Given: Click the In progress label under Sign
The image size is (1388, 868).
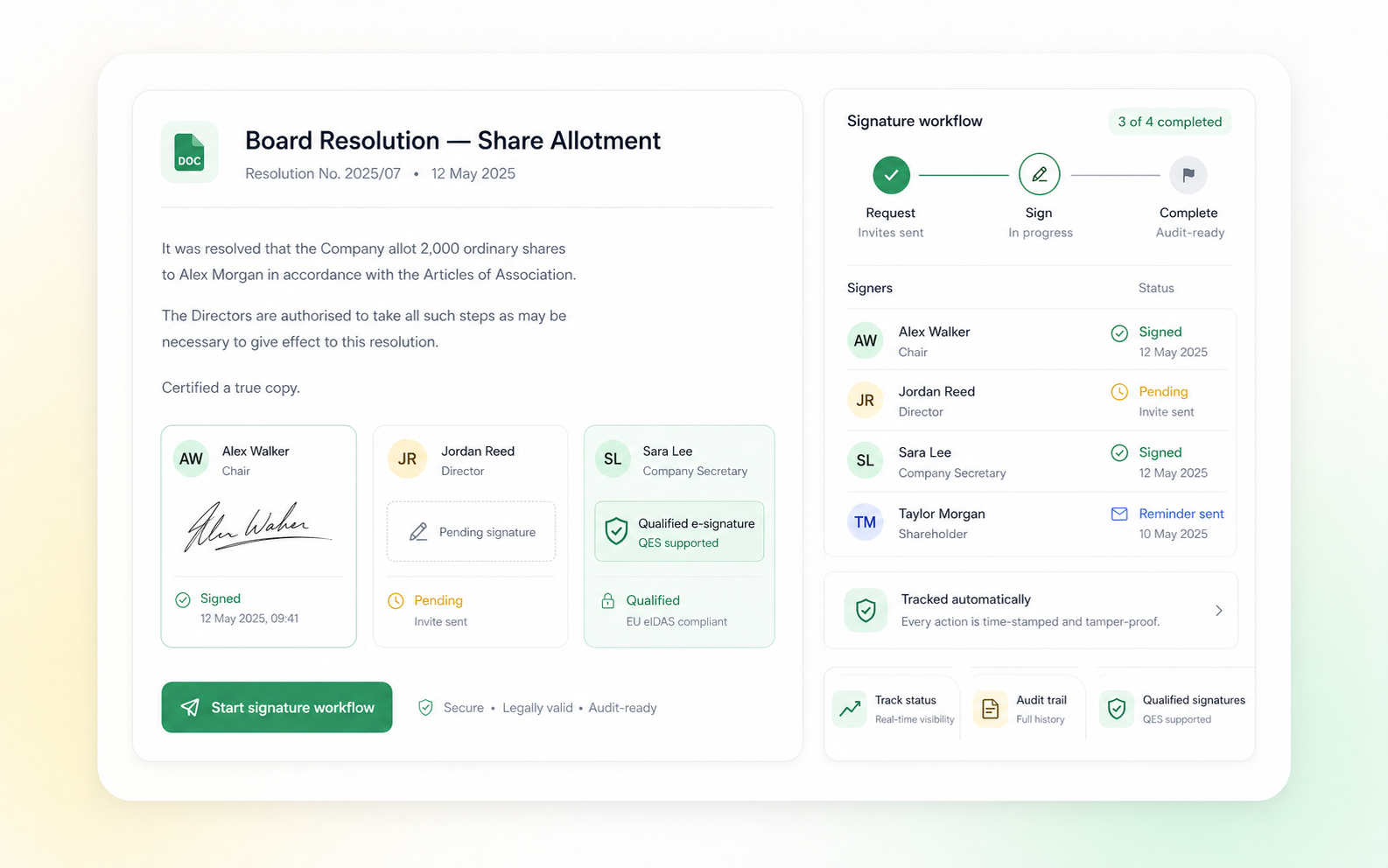Looking at the screenshot, I should 1040,233.
